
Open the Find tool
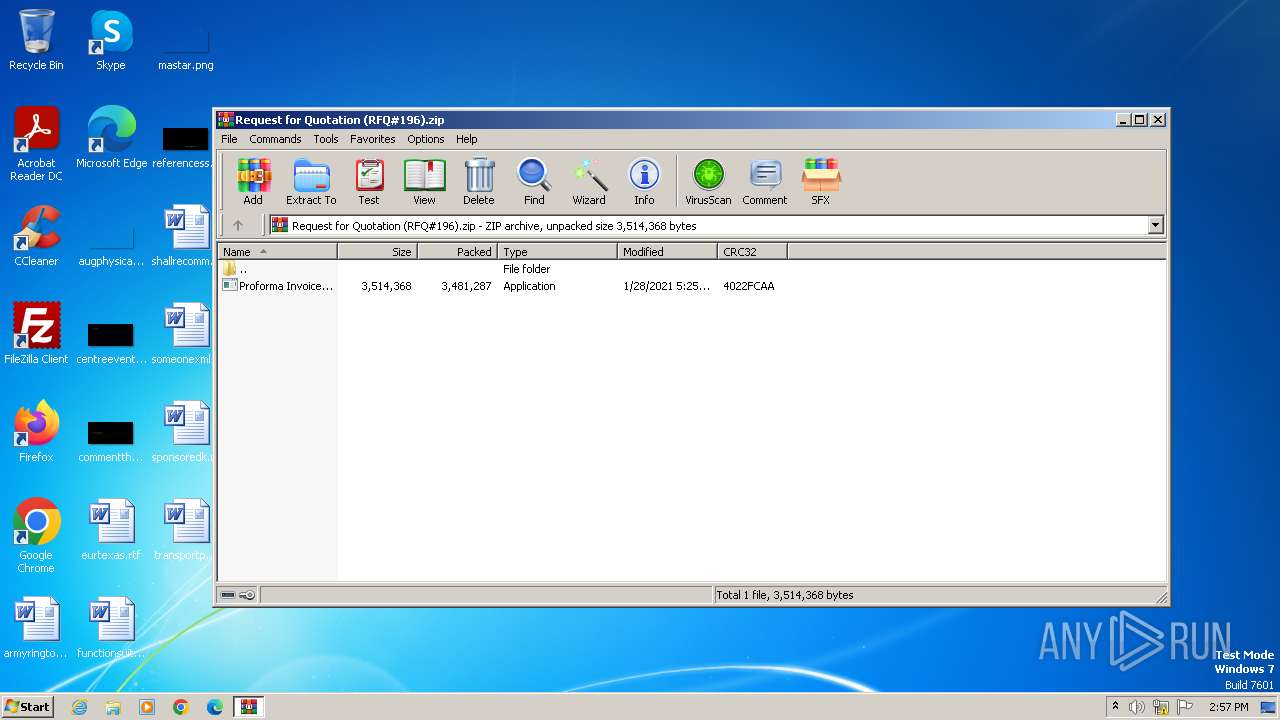point(534,182)
